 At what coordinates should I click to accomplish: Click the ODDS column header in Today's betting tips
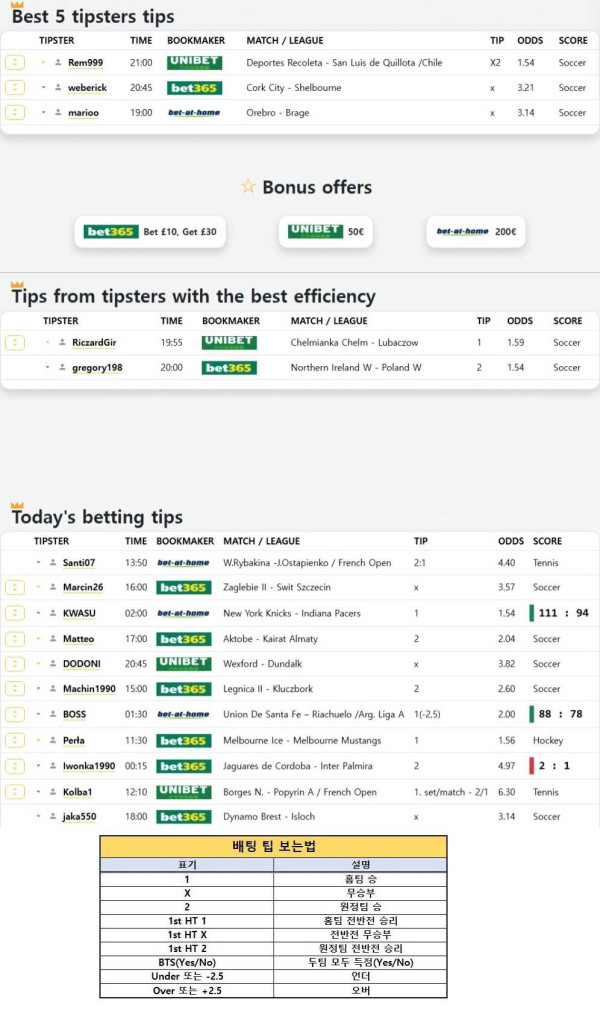pyautogui.click(x=510, y=541)
